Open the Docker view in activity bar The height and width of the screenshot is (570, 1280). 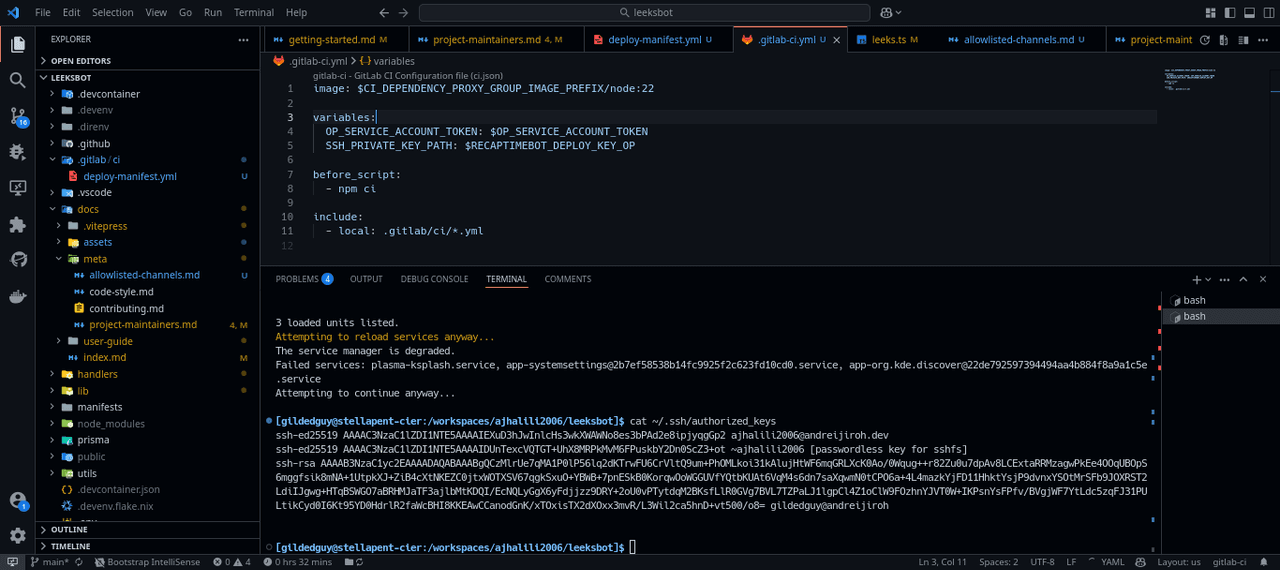pos(17,296)
